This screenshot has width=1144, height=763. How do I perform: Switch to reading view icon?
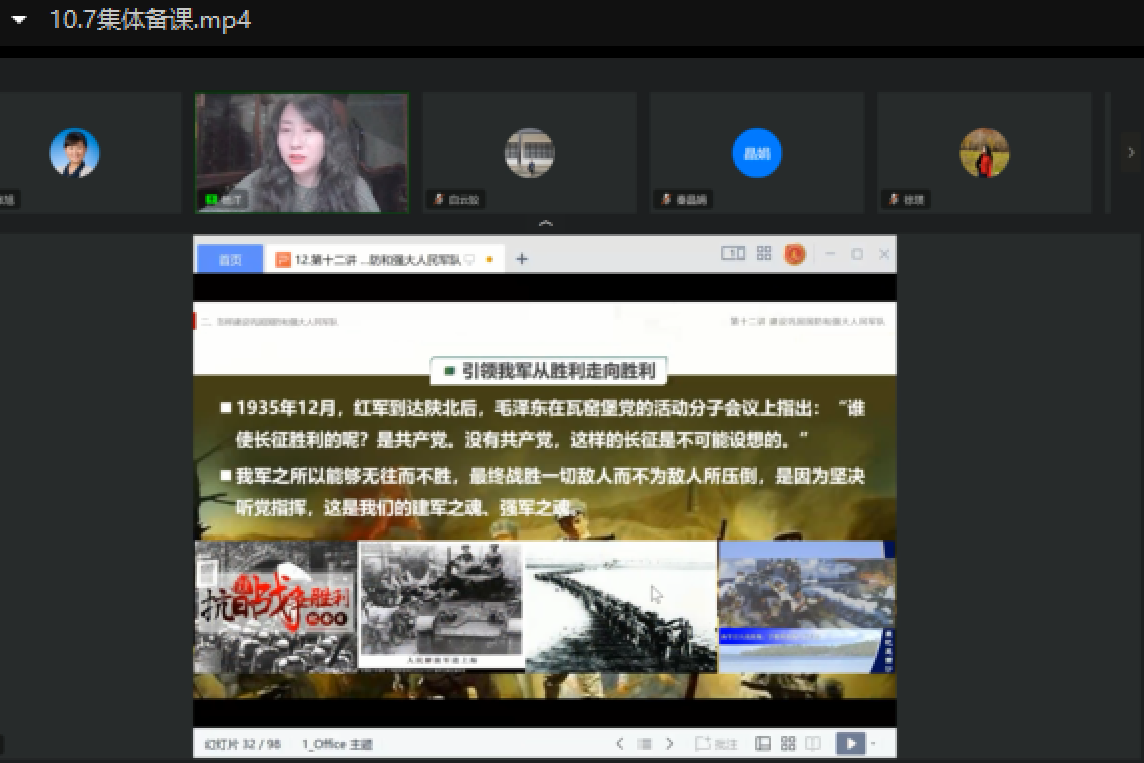(x=813, y=744)
